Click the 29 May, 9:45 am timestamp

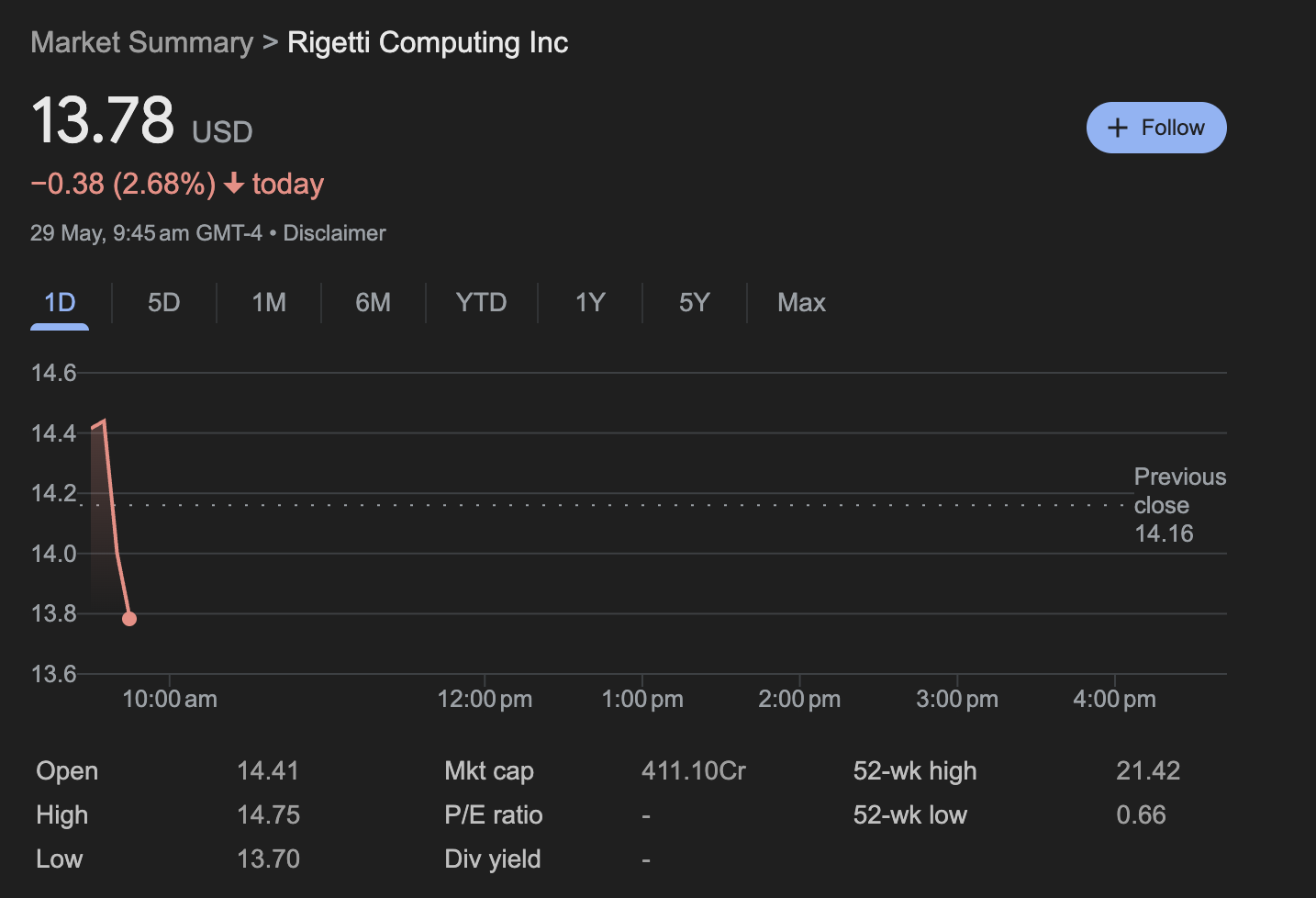pyautogui.click(x=146, y=233)
